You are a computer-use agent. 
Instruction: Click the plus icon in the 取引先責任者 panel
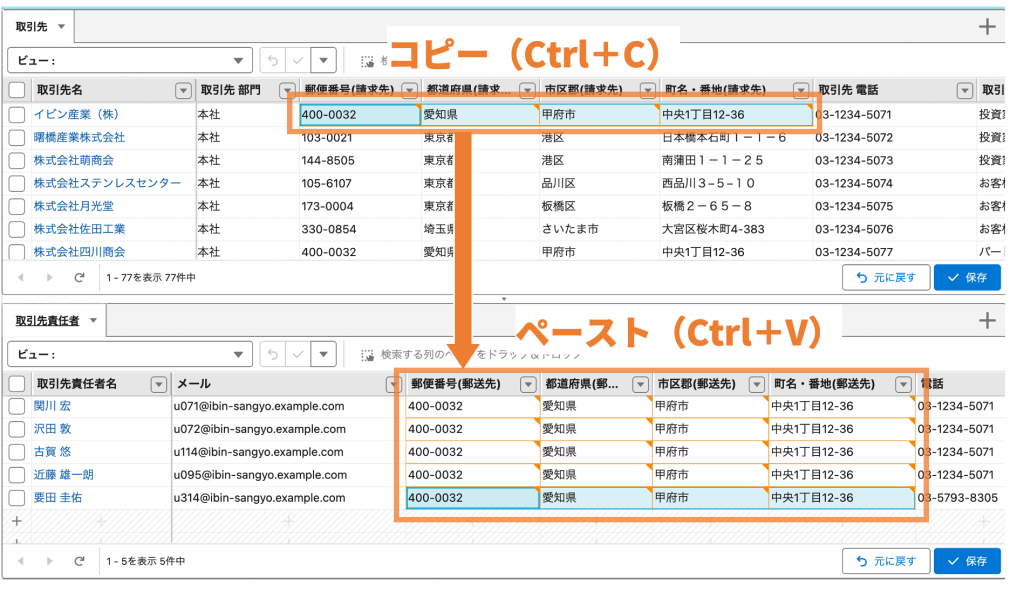click(987, 321)
